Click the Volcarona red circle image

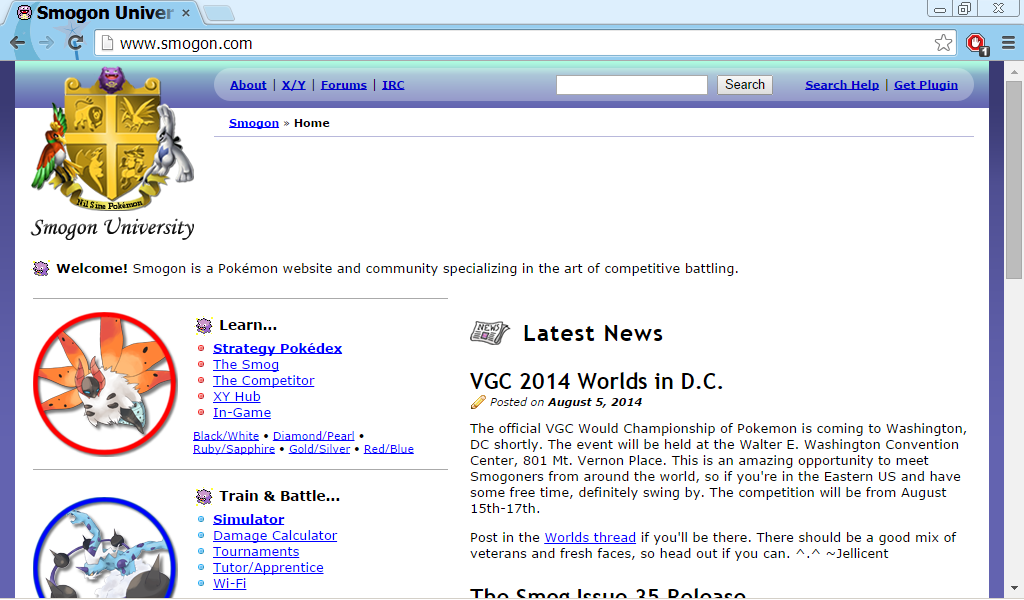coord(104,383)
